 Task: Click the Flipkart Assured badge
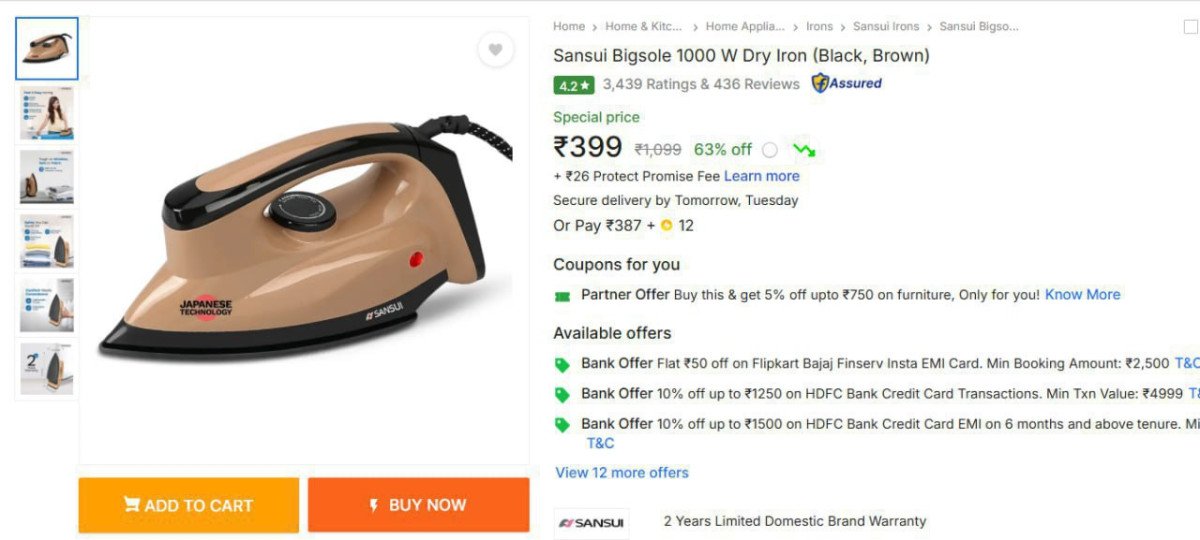coord(846,83)
